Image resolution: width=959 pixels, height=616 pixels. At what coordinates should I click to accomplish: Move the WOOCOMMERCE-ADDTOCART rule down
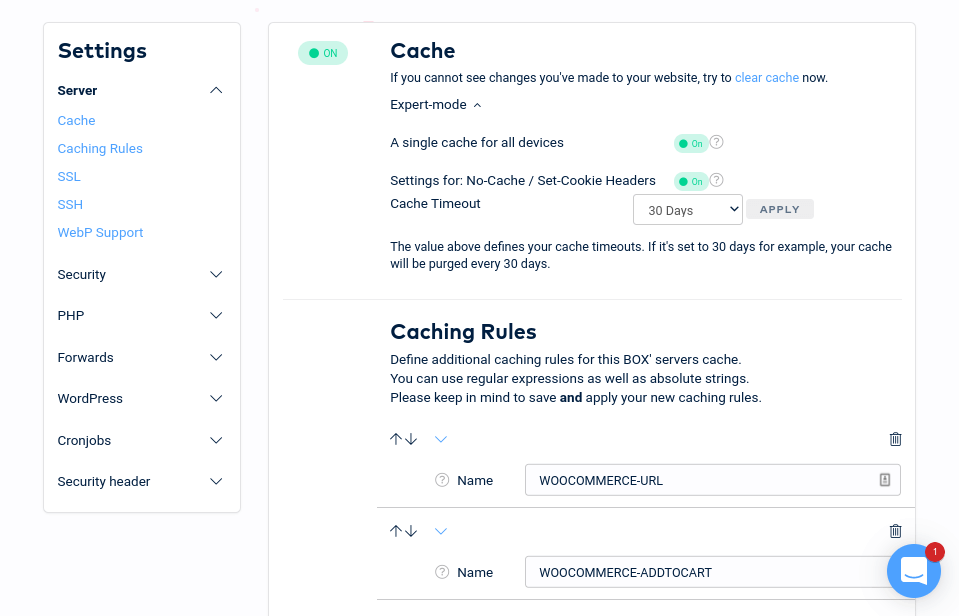tap(412, 531)
